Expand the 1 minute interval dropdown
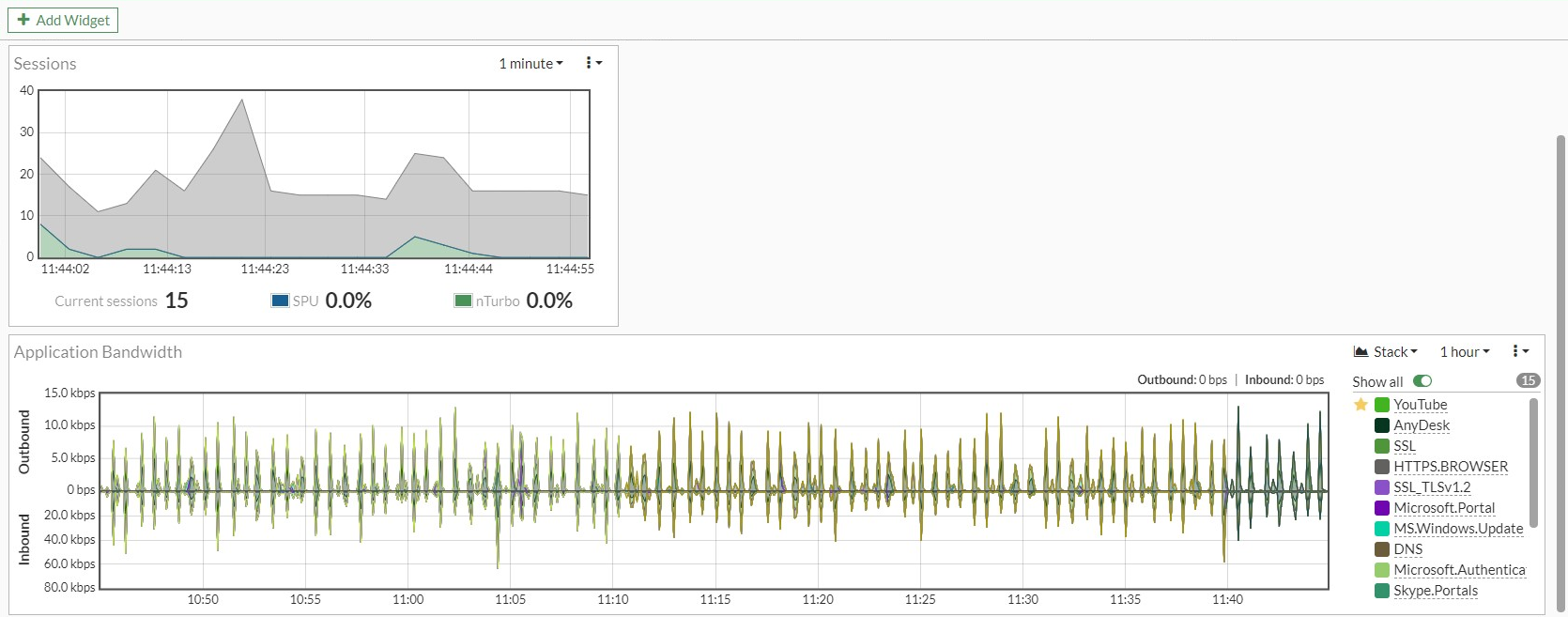This screenshot has width=1568, height=617. tap(530, 63)
